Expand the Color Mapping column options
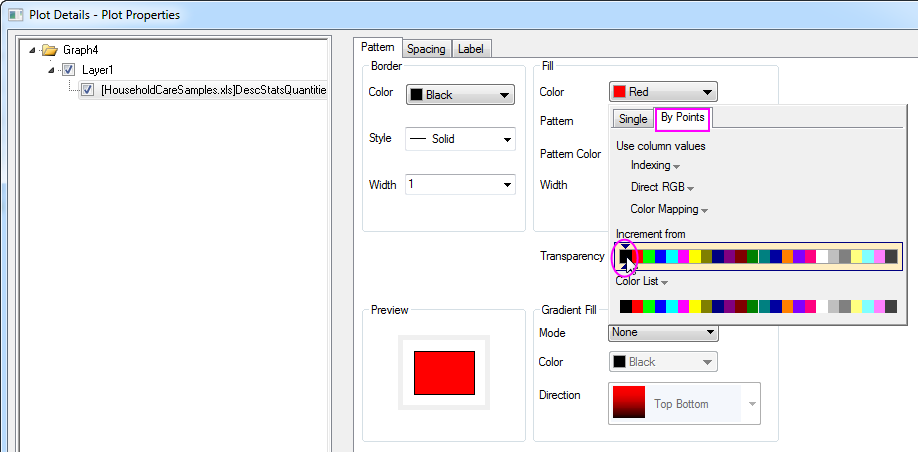 tap(669, 209)
